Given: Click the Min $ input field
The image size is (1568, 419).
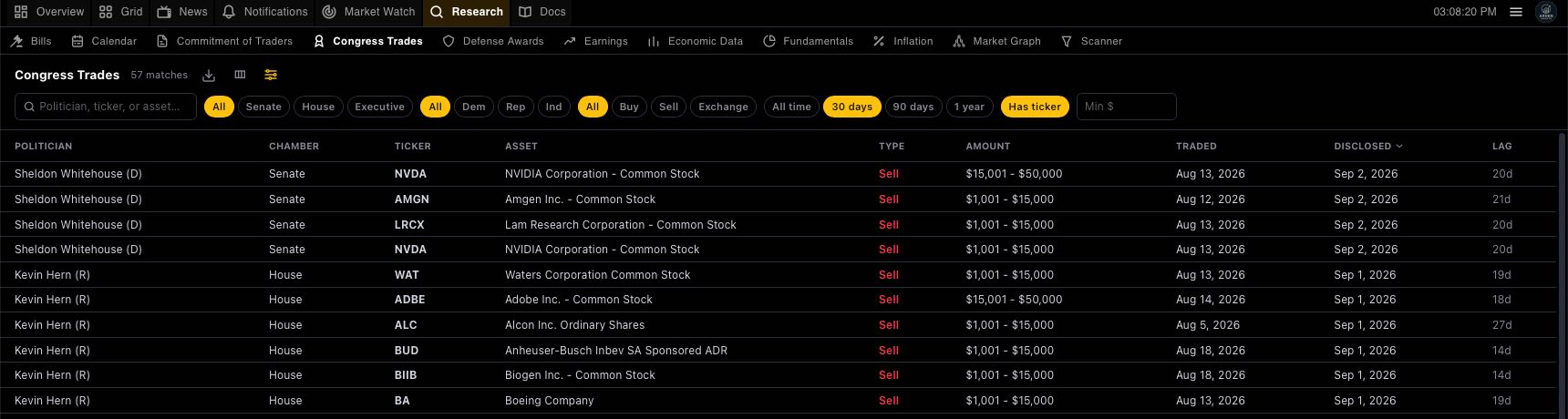Looking at the screenshot, I should tap(1127, 107).
